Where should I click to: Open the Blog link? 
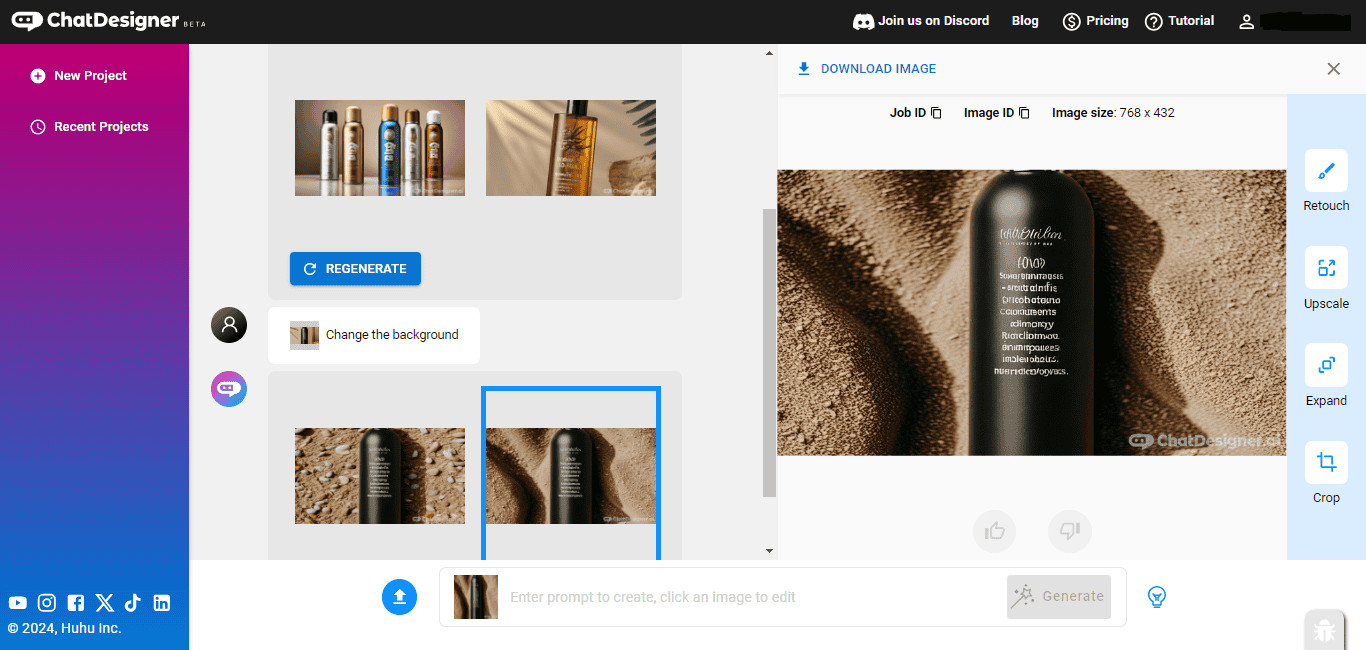click(x=1025, y=21)
